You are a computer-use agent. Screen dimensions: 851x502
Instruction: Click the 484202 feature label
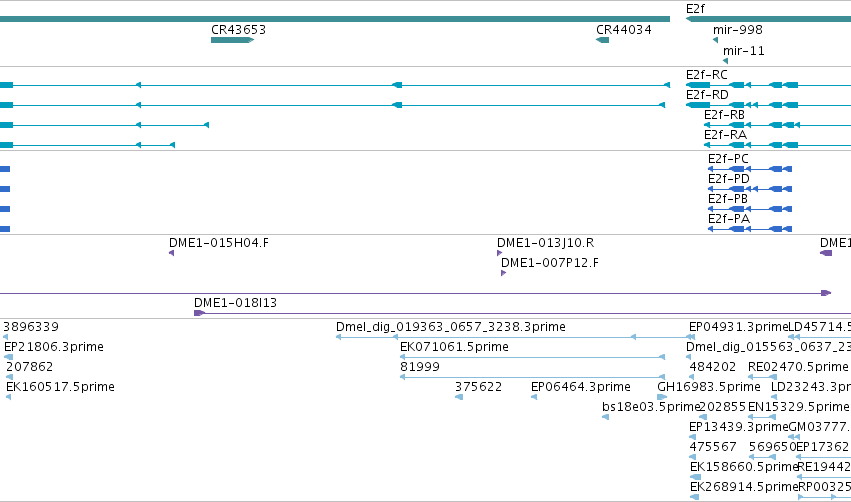coord(713,367)
